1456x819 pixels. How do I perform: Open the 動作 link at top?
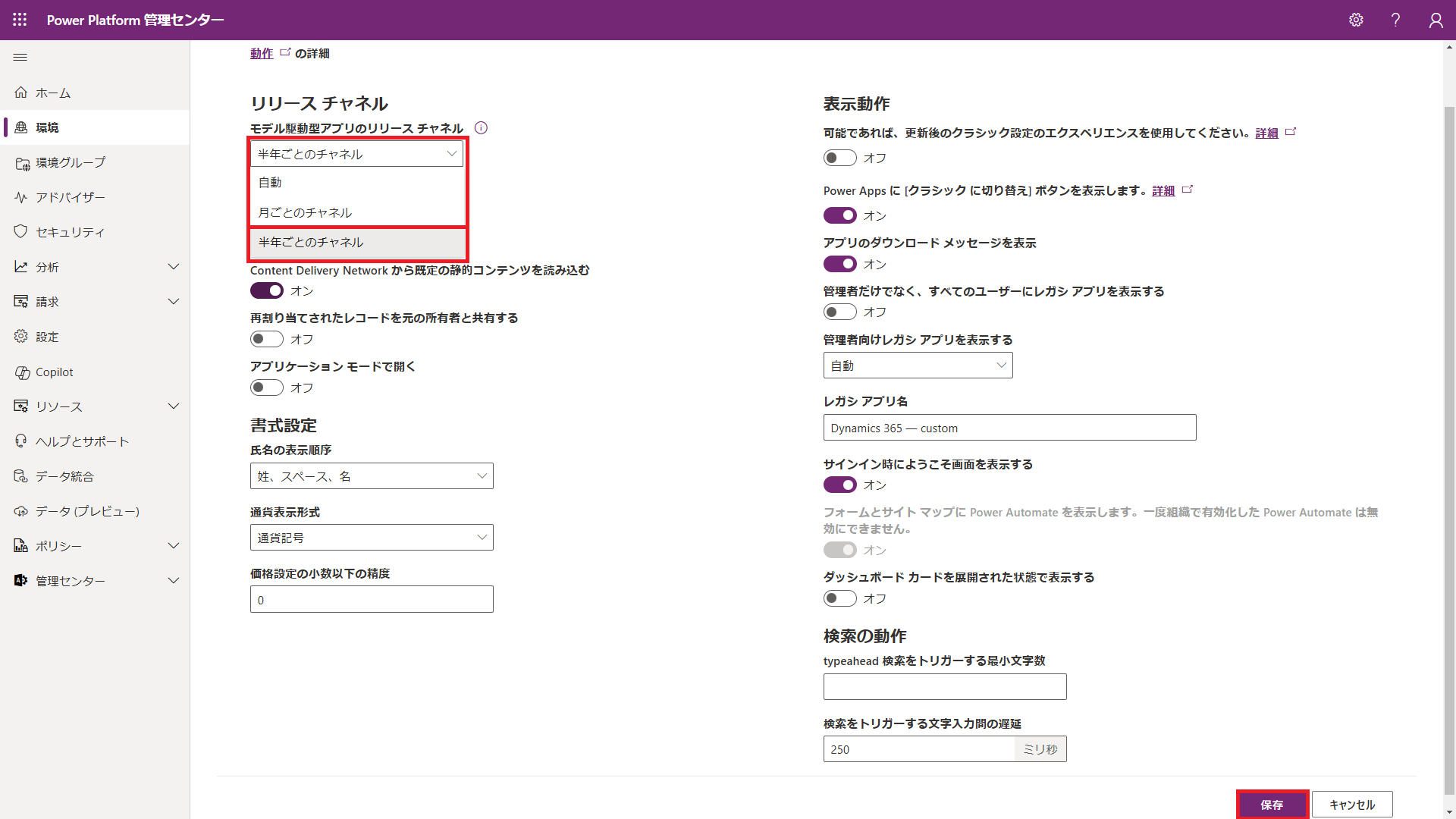(x=262, y=53)
